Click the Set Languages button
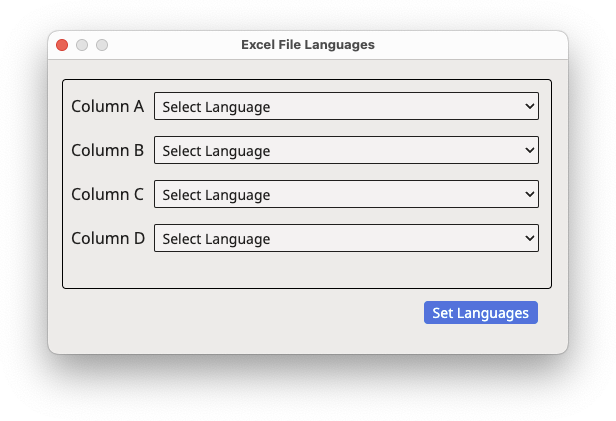The width and height of the screenshot is (616, 421). tap(480, 313)
